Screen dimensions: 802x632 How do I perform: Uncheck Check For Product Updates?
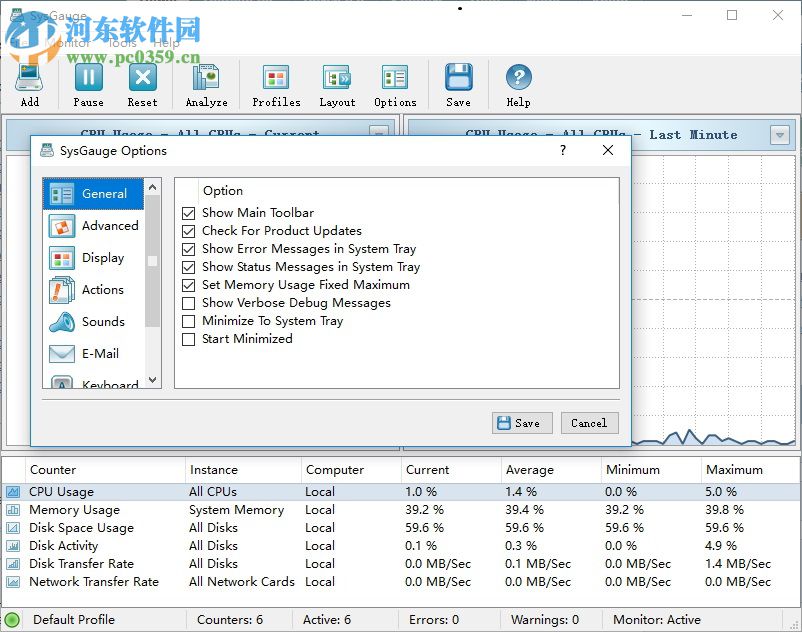189,231
